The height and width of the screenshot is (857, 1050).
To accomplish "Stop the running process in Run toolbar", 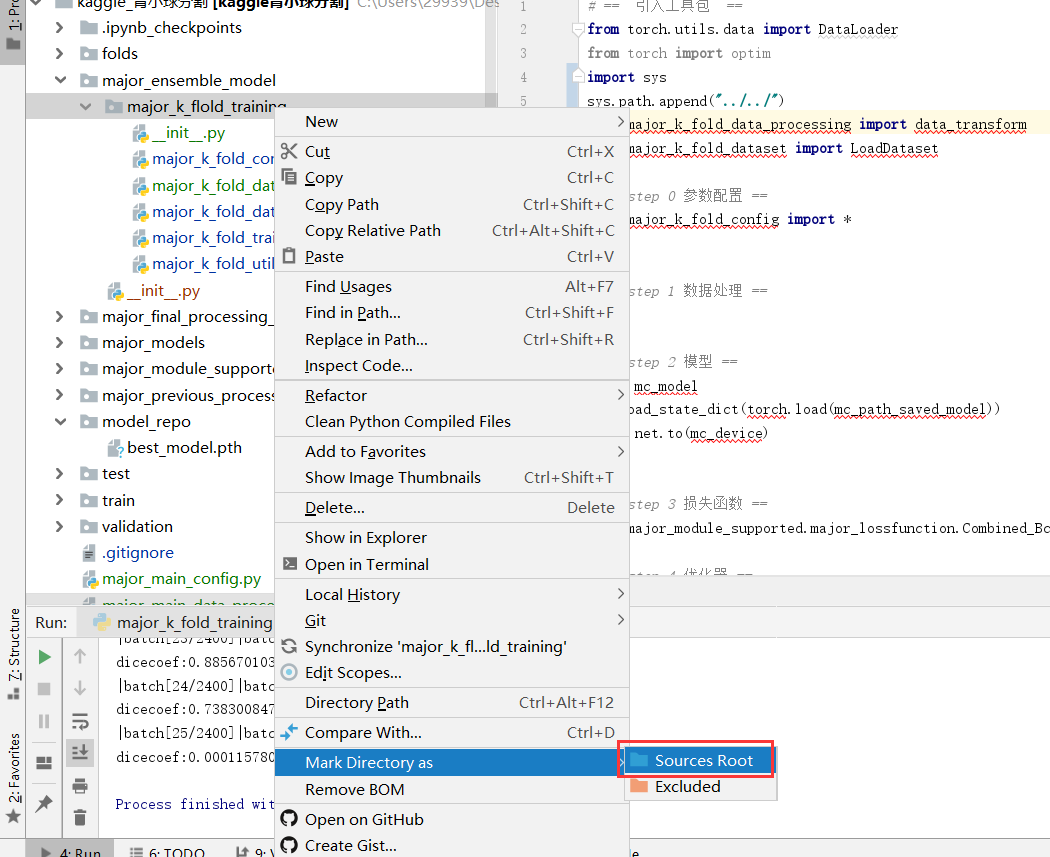I will coord(44,688).
